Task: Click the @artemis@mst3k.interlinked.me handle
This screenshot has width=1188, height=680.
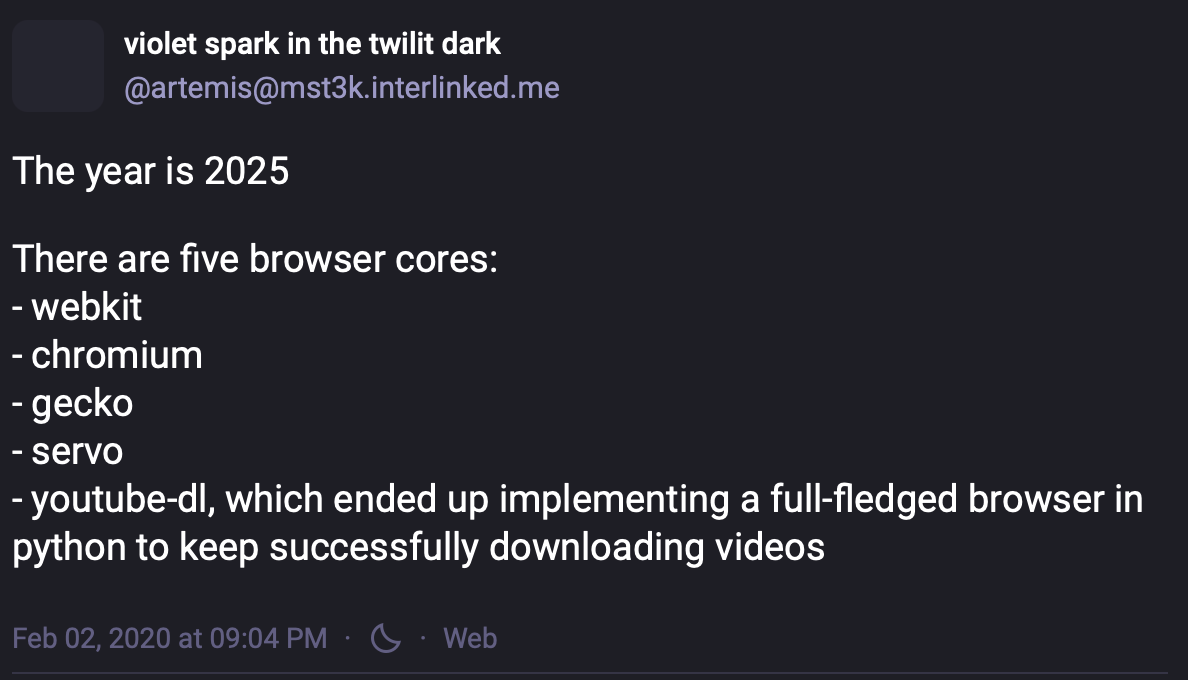Action: click(341, 88)
